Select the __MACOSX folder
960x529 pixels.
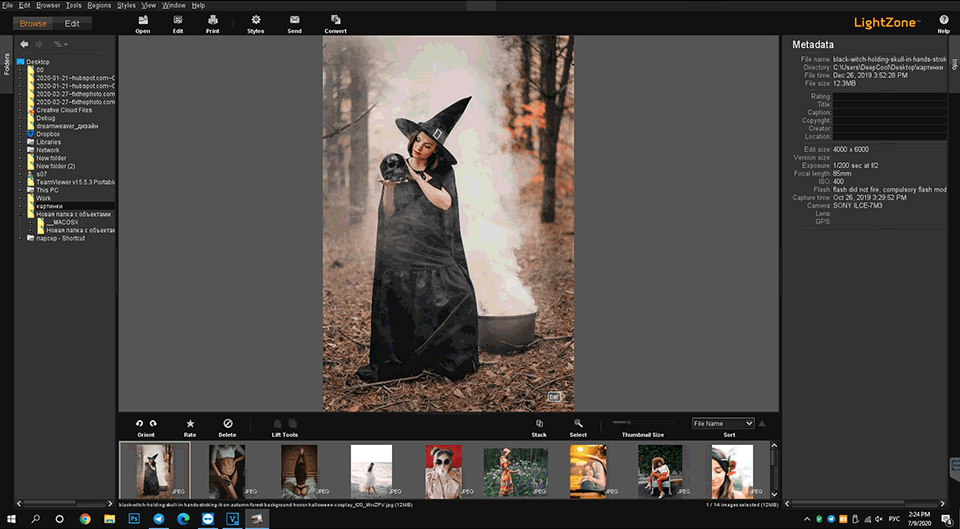click(x=62, y=222)
